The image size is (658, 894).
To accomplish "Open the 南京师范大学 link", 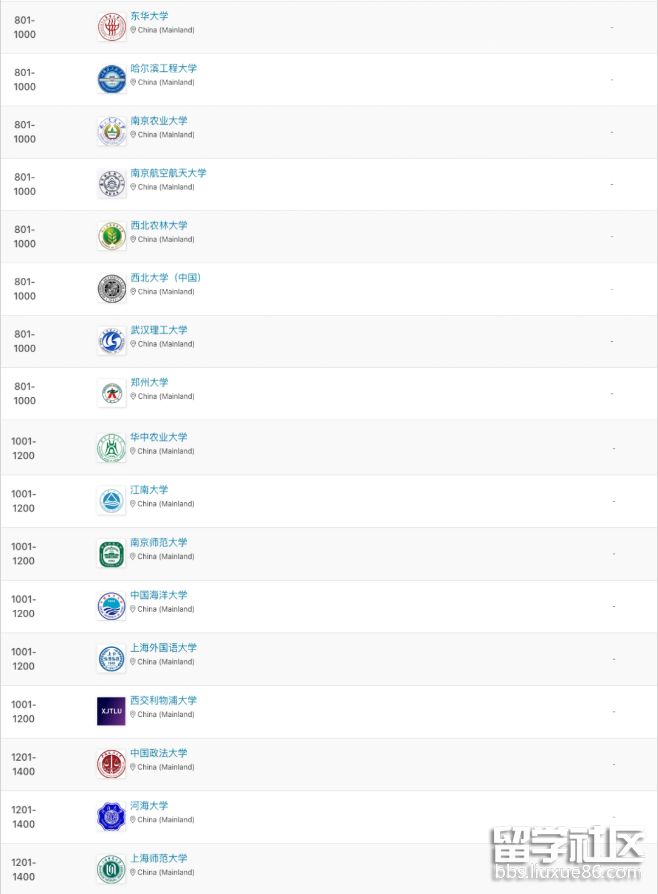I will (x=158, y=542).
